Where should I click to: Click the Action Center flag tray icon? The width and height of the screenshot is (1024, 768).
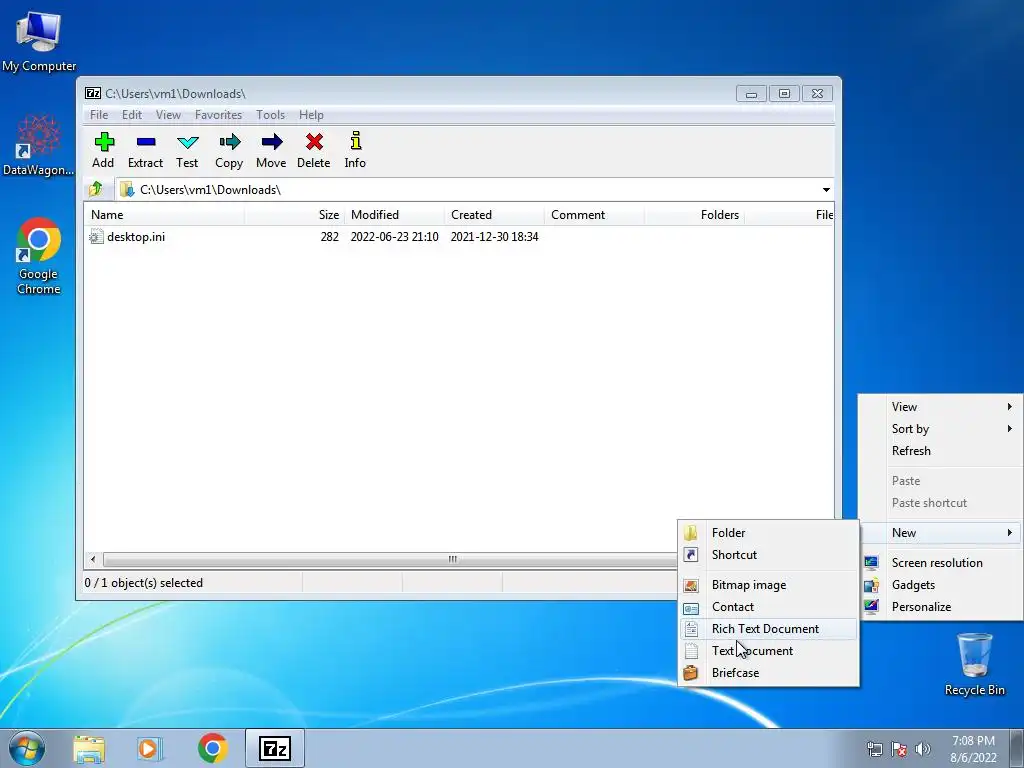click(899, 749)
